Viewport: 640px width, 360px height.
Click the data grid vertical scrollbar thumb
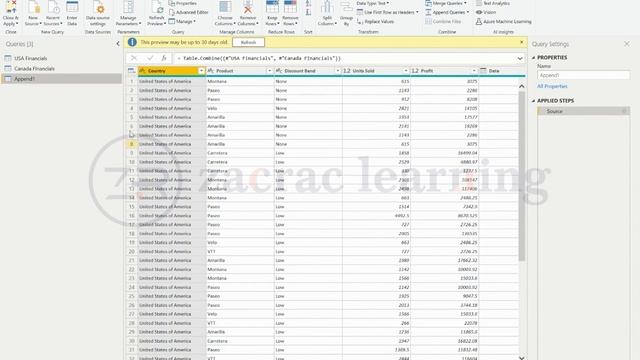click(522, 176)
